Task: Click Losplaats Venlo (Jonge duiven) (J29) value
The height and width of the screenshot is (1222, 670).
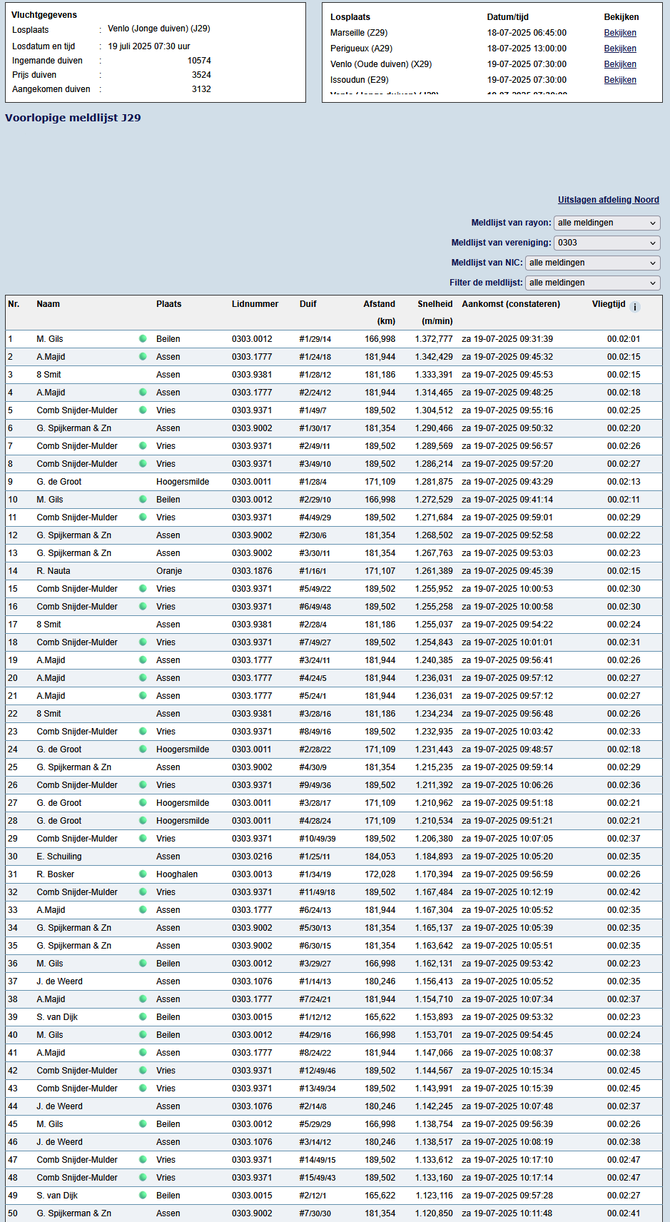Action: (x=159, y=29)
